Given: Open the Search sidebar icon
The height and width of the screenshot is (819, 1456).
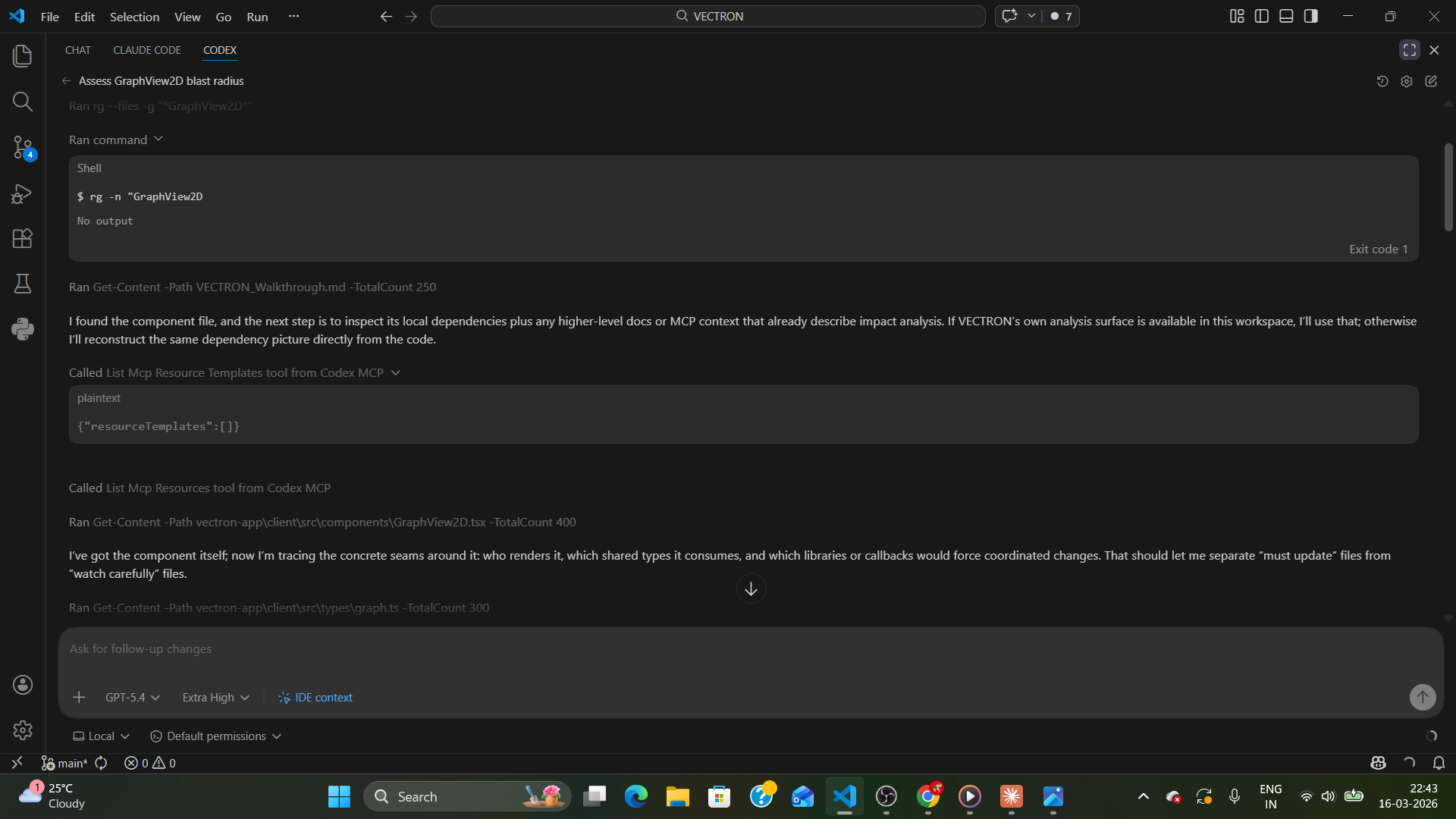Looking at the screenshot, I should pyautogui.click(x=22, y=101).
